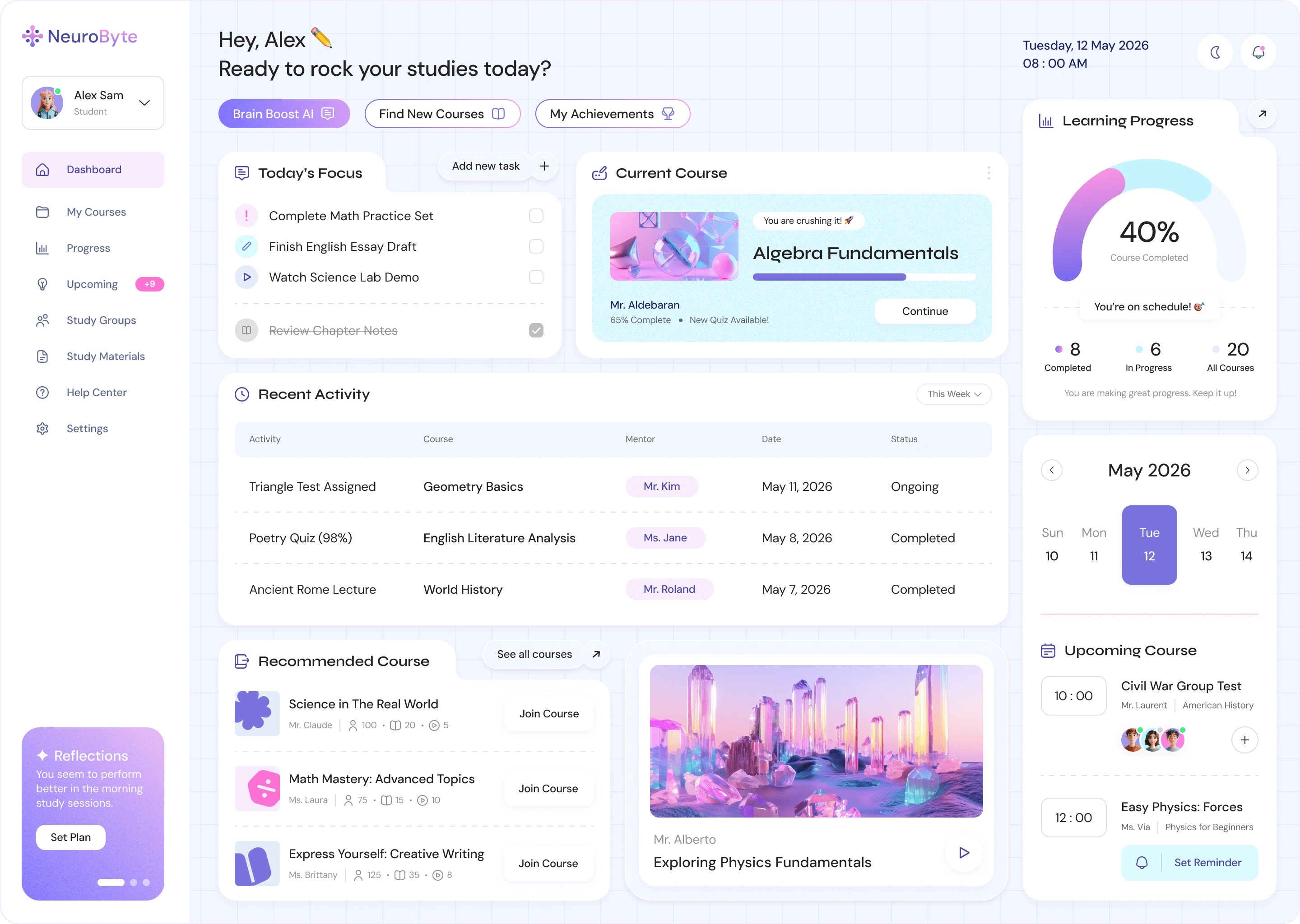The width and height of the screenshot is (1300, 924).
Task: Click the Algebra Fundamentals progress bar
Action: pyautogui.click(x=864, y=277)
